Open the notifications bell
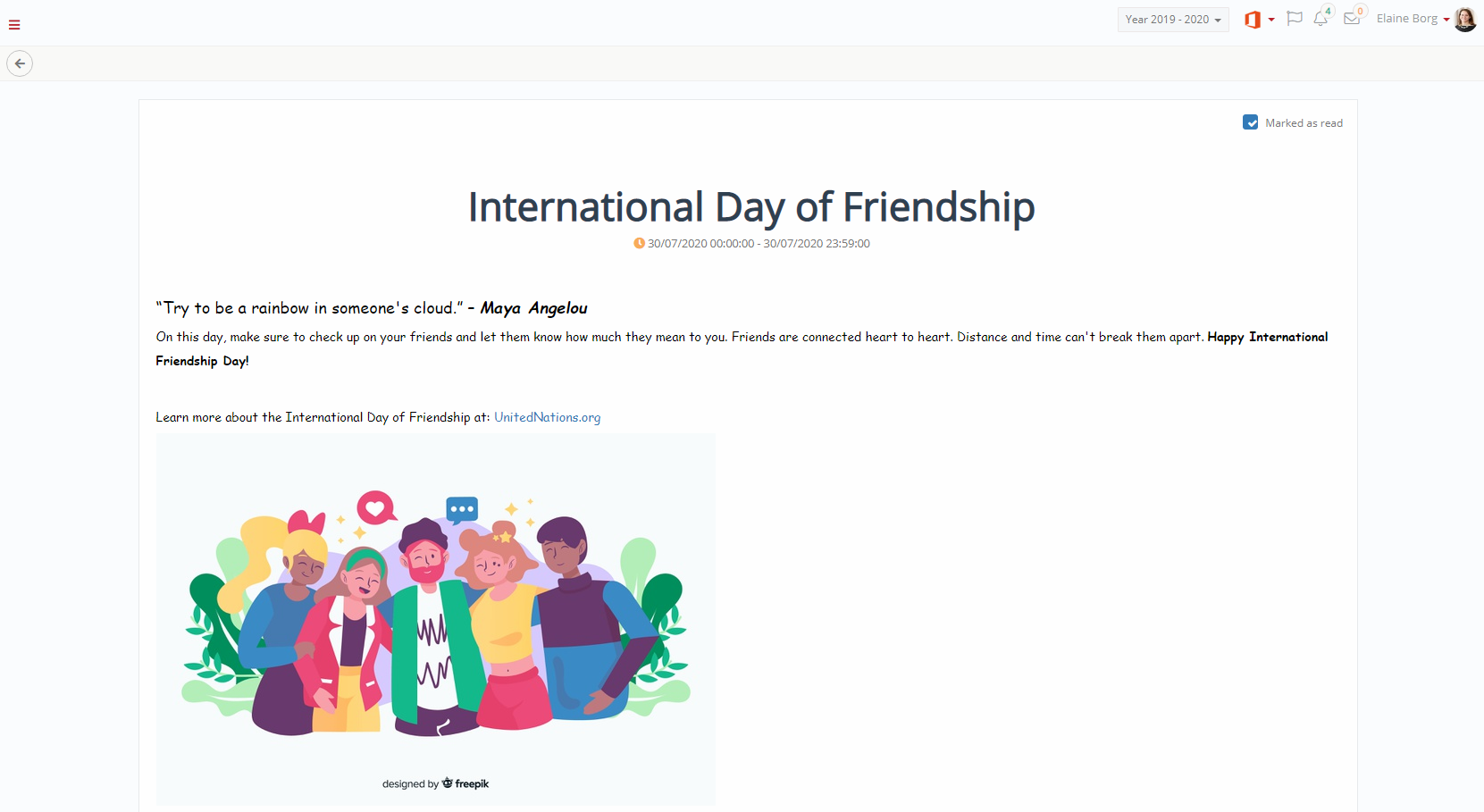 click(1321, 19)
